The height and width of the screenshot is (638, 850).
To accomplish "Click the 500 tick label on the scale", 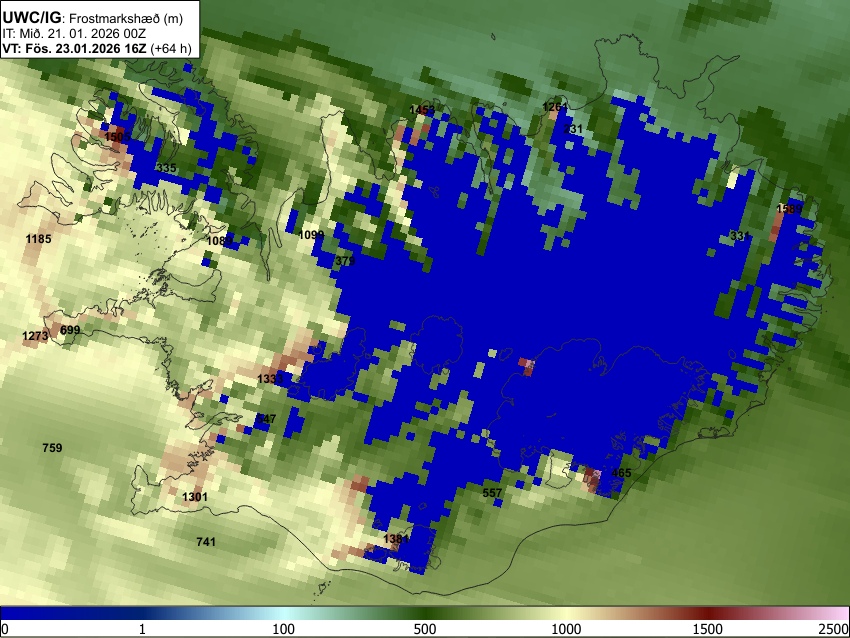I will click(424, 629).
